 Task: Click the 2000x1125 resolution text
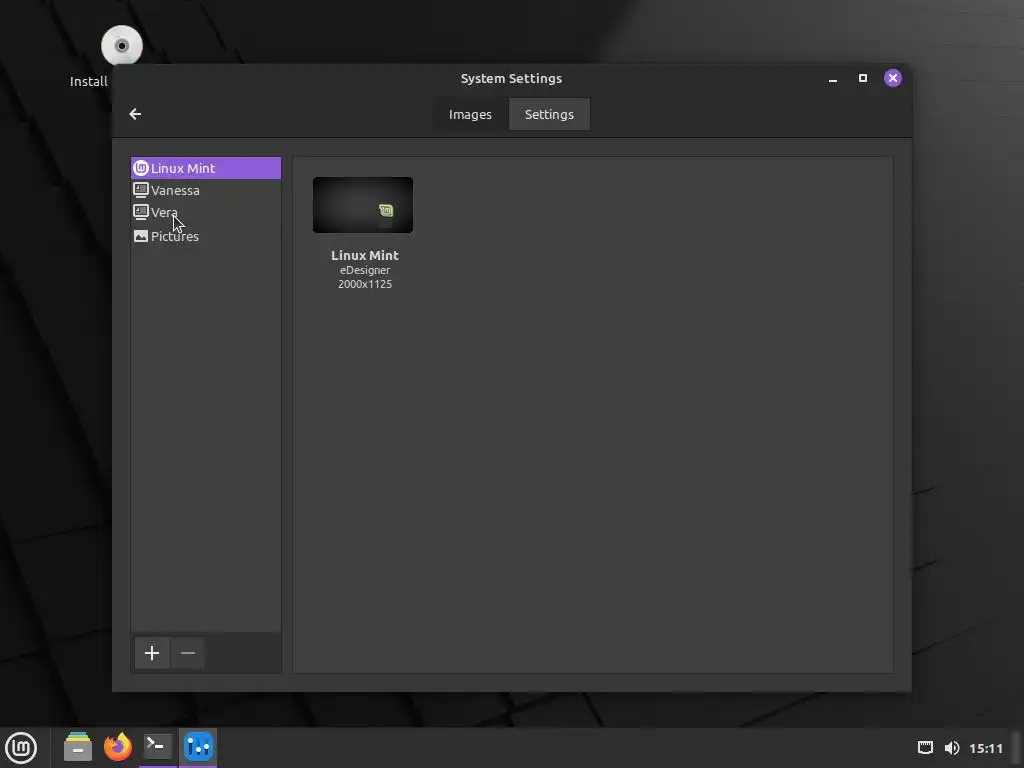pos(365,284)
